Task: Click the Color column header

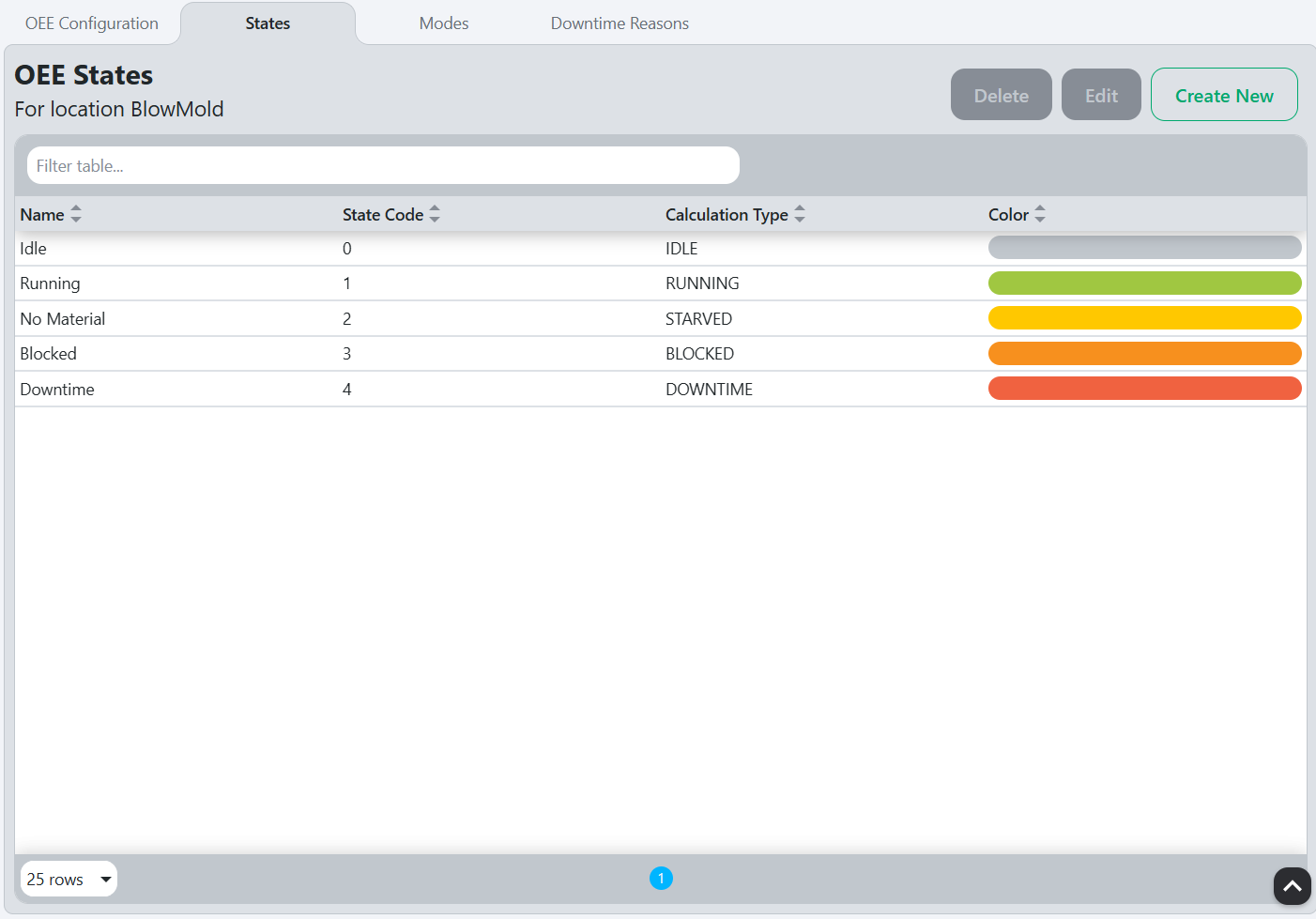Action: click(1008, 215)
